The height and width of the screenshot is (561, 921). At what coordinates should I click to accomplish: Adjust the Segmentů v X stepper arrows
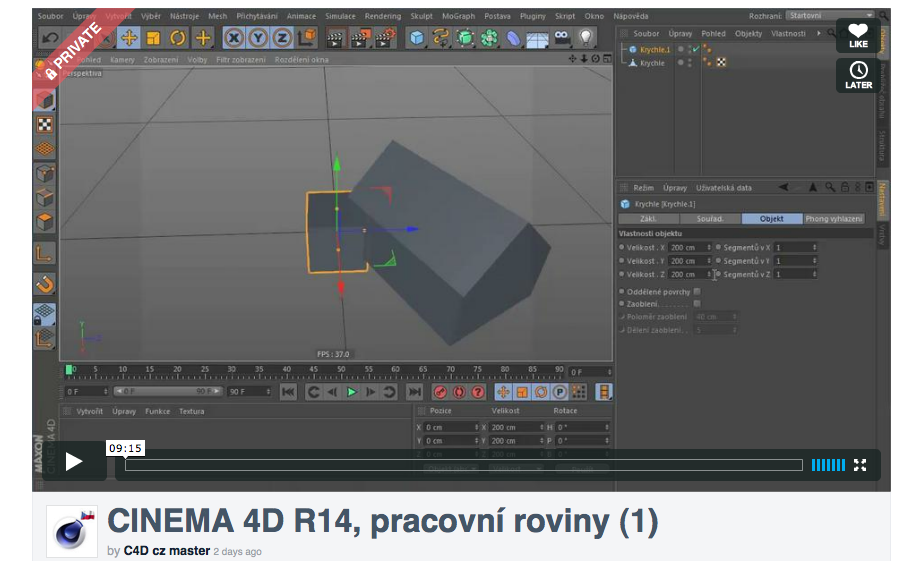[x=815, y=247]
